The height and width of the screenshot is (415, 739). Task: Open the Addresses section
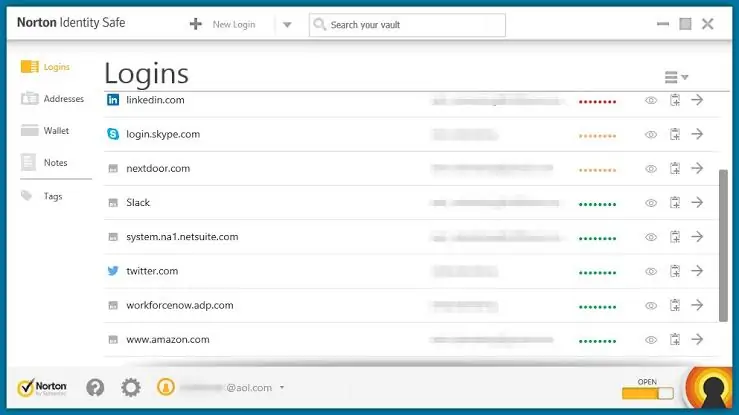pos(52,98)
